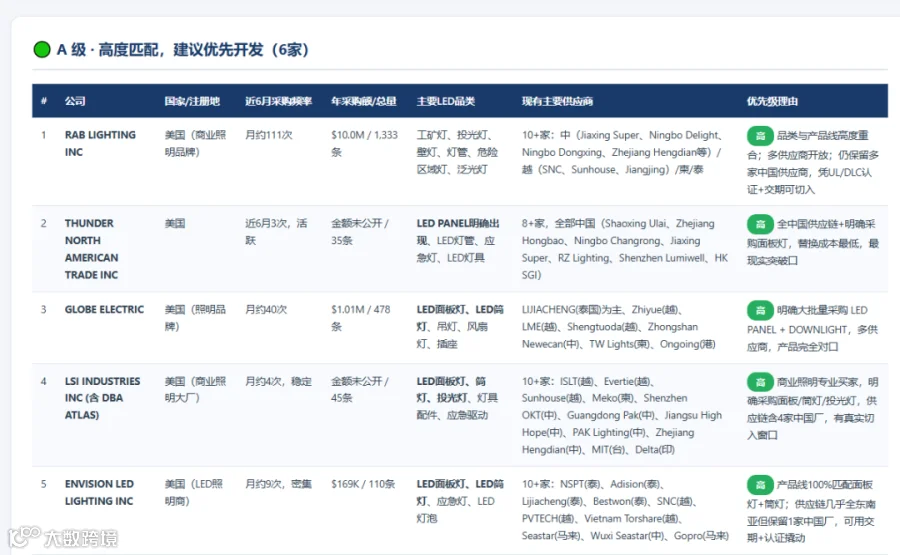Click amount cell $10.0M / 1,333条

[364, 143]
